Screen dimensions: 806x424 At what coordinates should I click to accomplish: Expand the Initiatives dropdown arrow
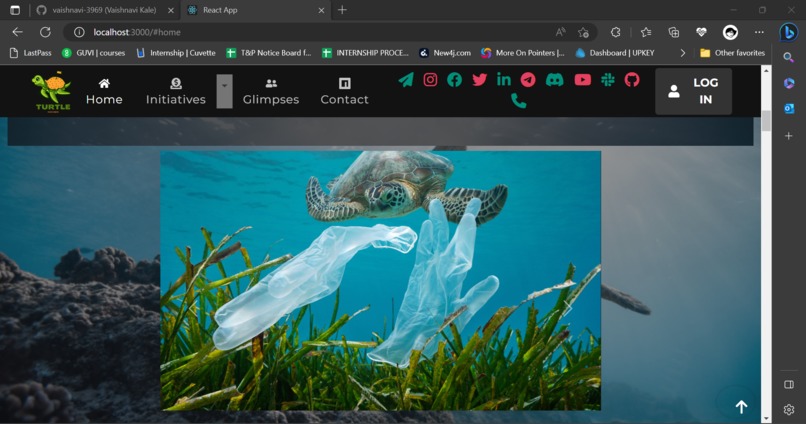click(x=224, y=91)
